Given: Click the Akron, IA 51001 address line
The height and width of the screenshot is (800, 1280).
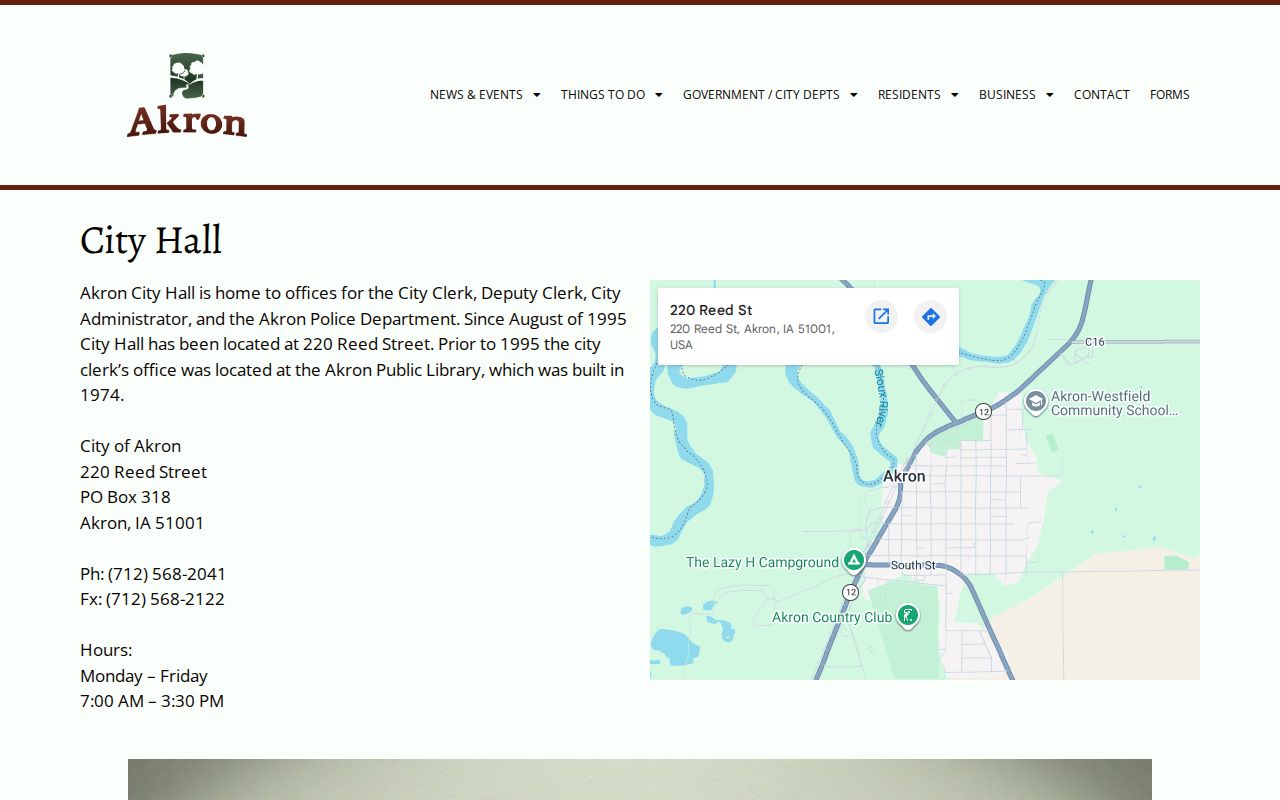Looking at the screenshot, I should [x=142, y=523].
